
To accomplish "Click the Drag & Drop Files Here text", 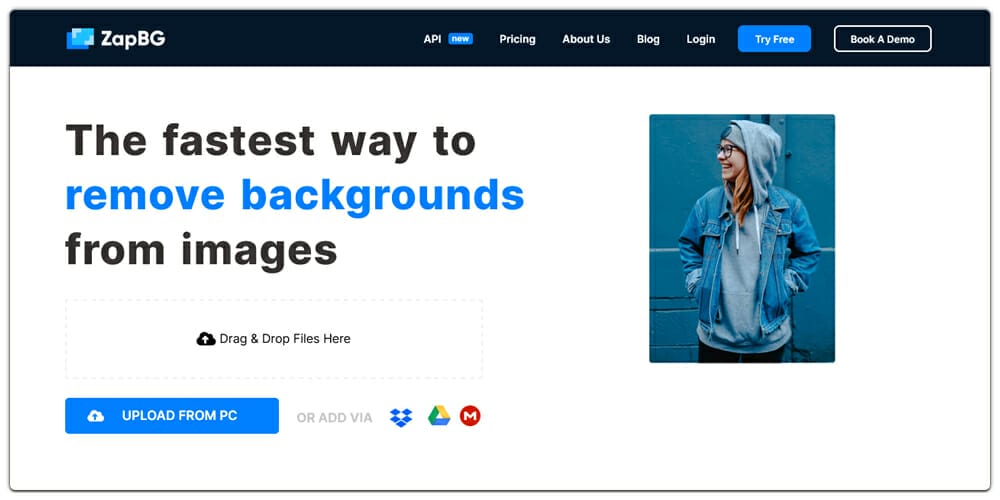I will click(285, 339).
